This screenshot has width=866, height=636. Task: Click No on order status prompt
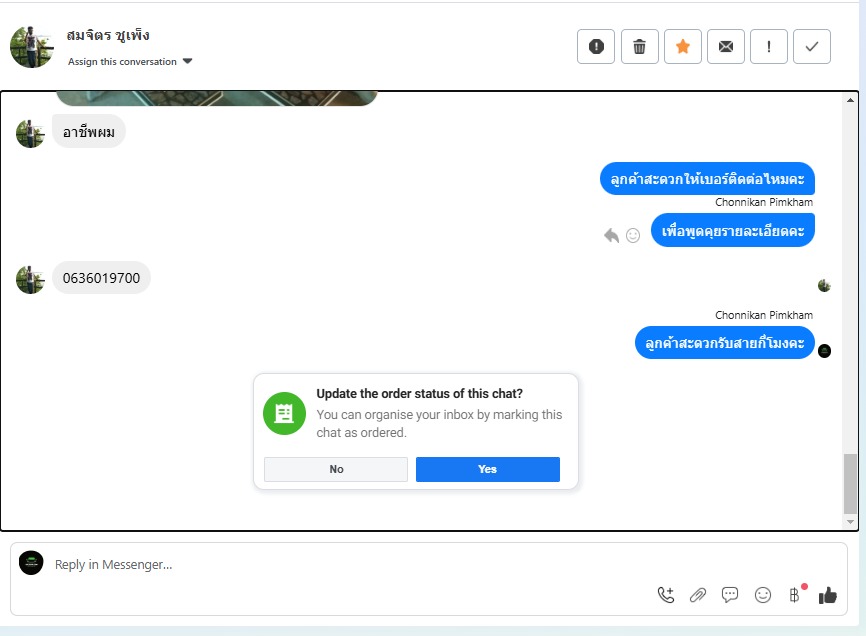tap(336, 469)
